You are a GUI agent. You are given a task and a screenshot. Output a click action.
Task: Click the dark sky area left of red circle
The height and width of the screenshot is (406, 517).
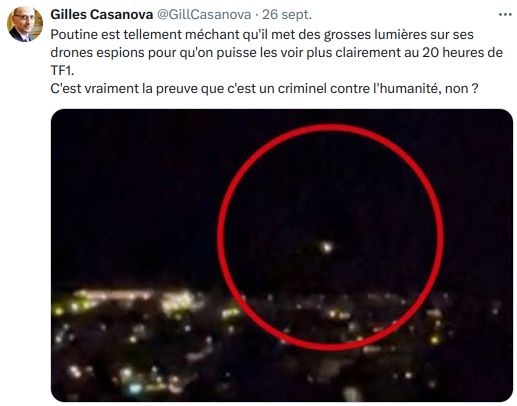pos(133,200)
